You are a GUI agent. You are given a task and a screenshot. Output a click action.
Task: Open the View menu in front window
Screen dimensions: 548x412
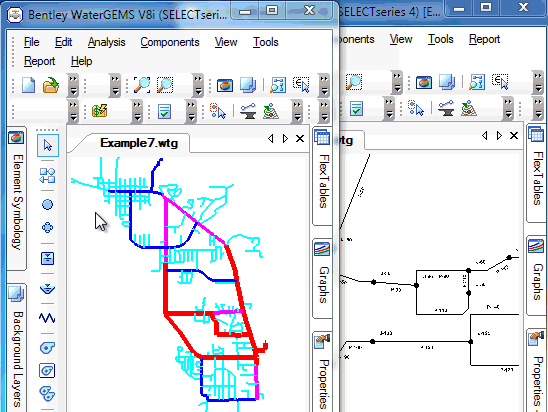coord(226,42)
